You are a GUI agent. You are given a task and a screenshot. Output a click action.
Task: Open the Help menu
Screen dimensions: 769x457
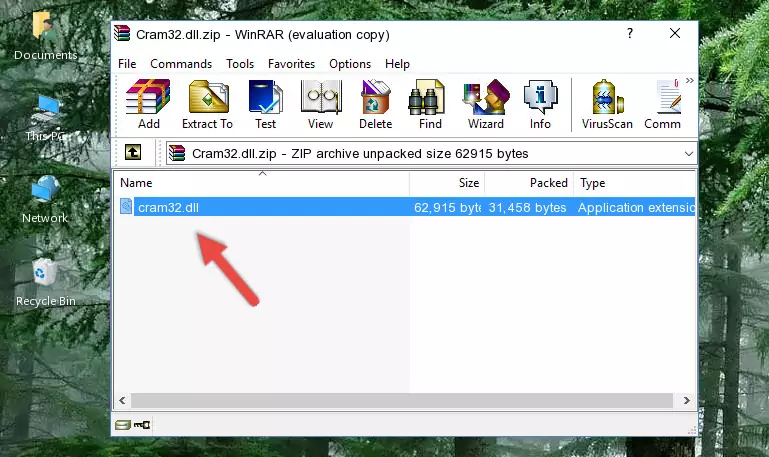click(397, 64)
